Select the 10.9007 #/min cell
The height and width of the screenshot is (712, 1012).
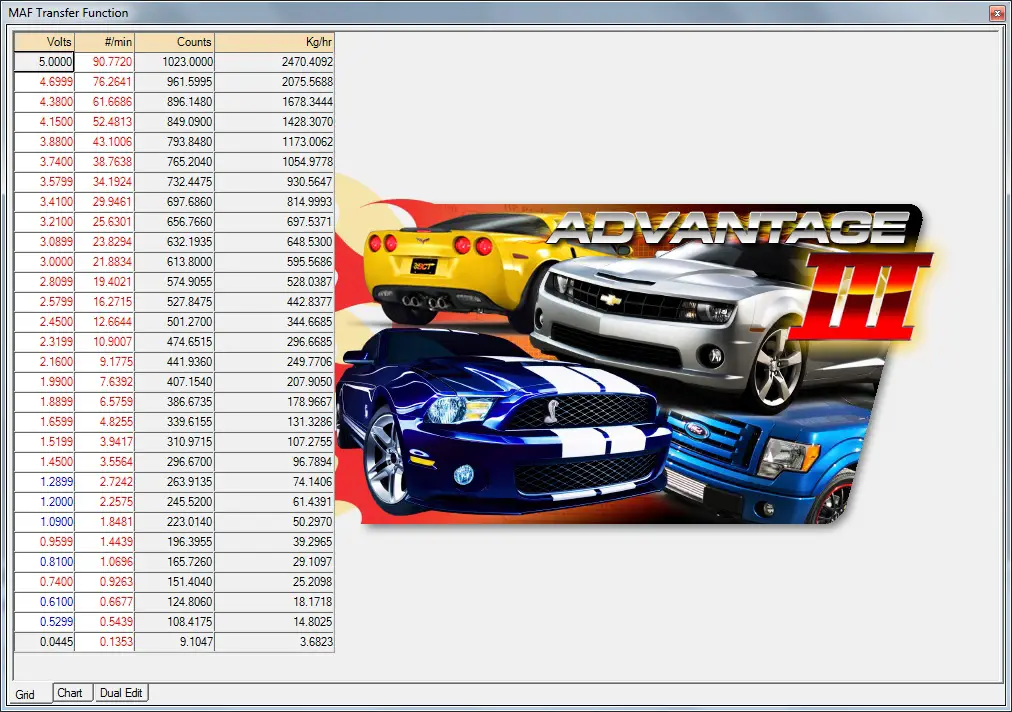[x=105, y=342]
